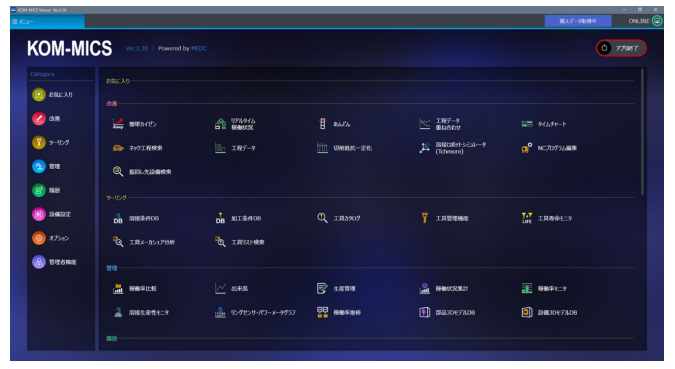Select ツーリング category in sidebar
This screenshot has height=369, width=675.
(x=51, y=143)
